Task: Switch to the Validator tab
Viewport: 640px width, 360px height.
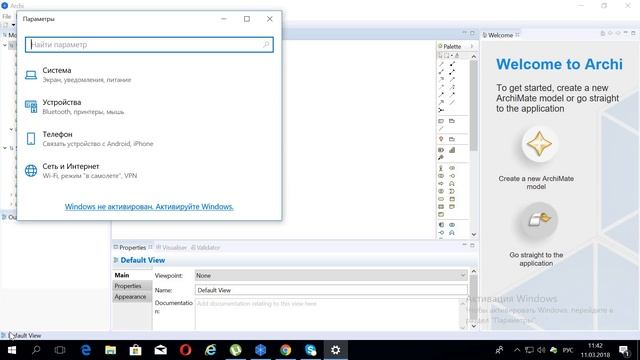Action: [x=205, y=247]
